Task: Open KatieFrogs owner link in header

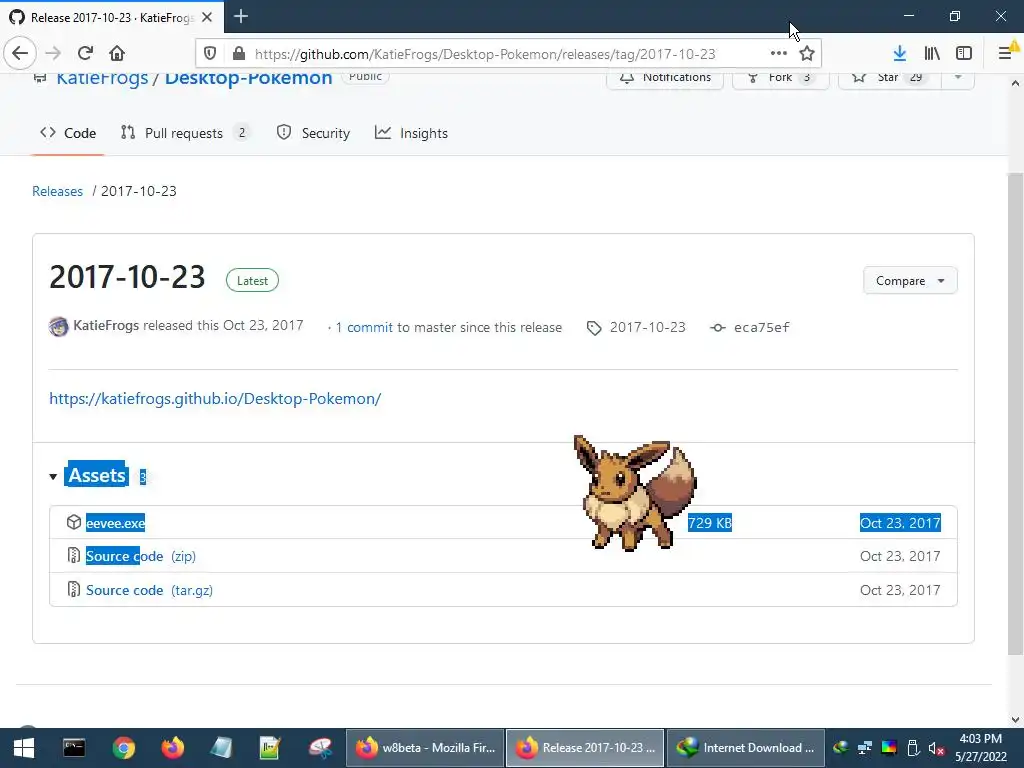Action: tap(103, 79)
